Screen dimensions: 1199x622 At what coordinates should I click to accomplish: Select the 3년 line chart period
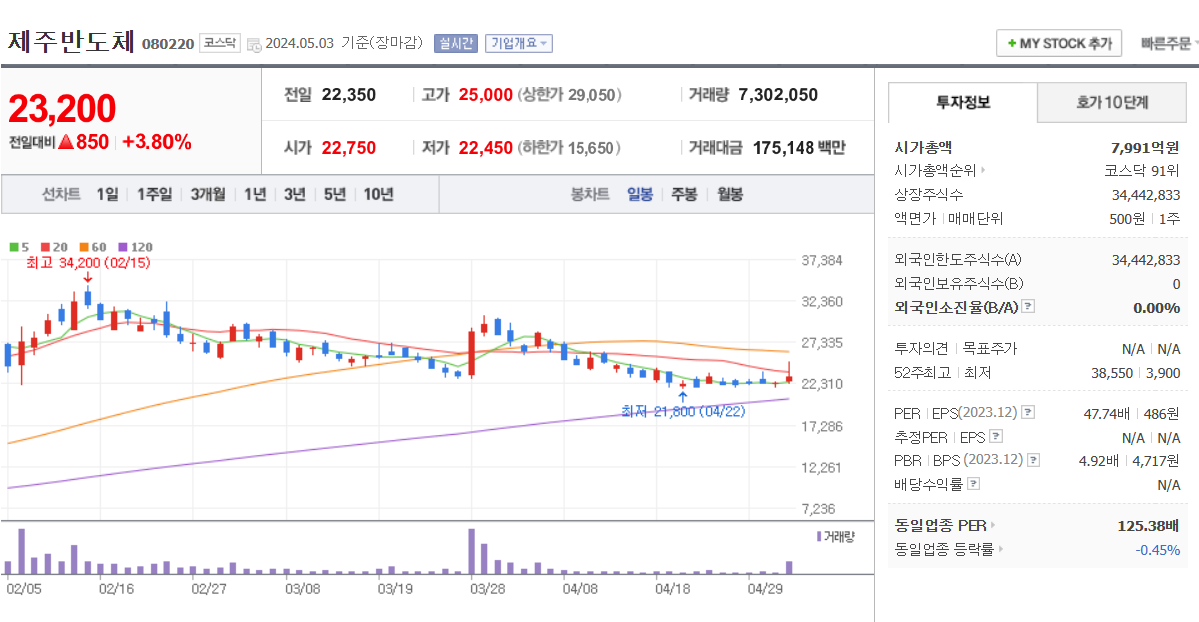(294, 194)
